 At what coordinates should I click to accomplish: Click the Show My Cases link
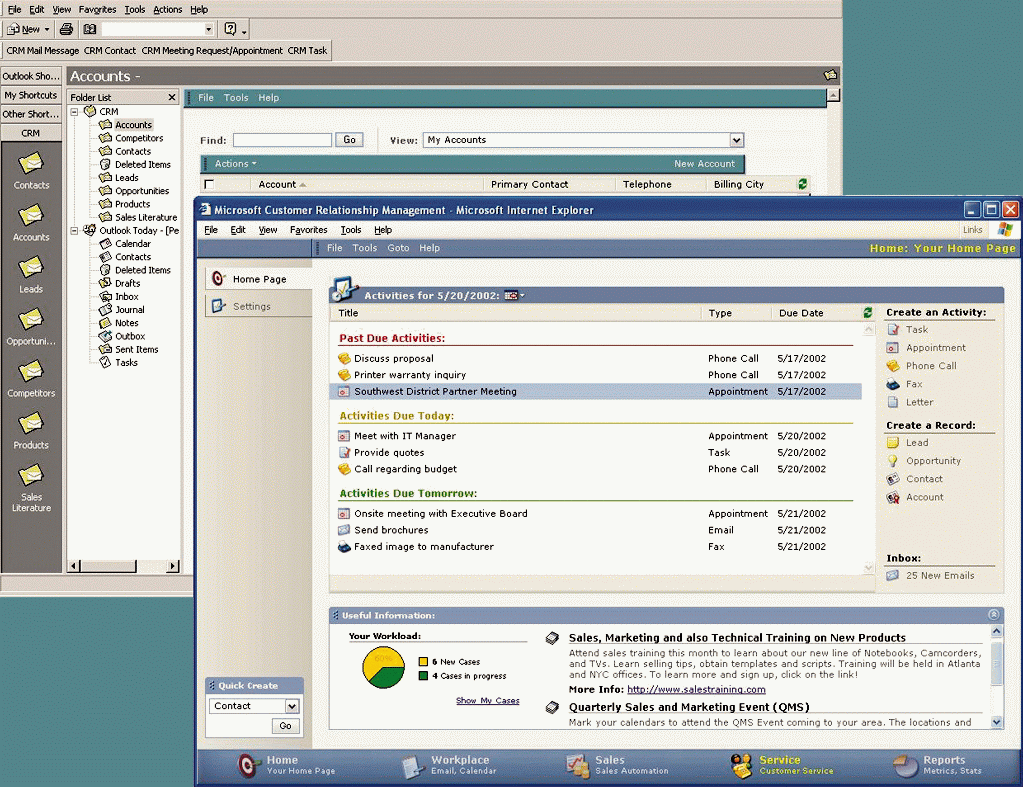pyautogui.click(x=487, y=701)
